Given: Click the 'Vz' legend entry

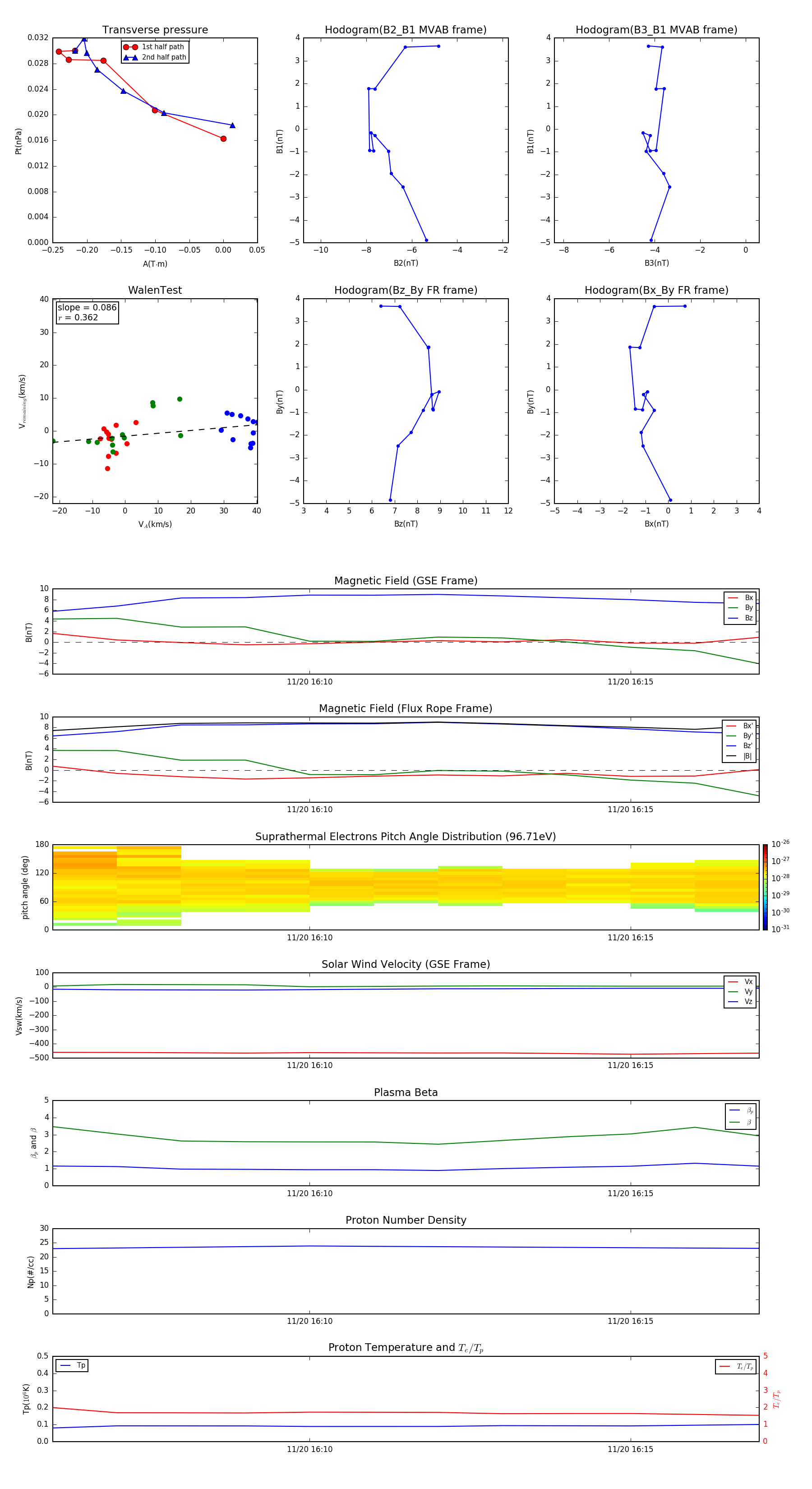Looking at the screenshot, I should pos(740,1002).
